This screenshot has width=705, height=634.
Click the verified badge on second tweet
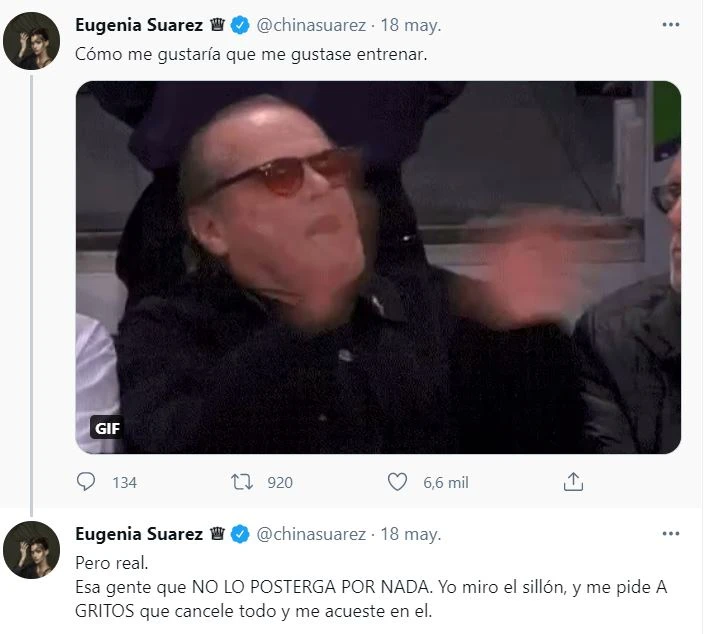[x=240, y=534]
